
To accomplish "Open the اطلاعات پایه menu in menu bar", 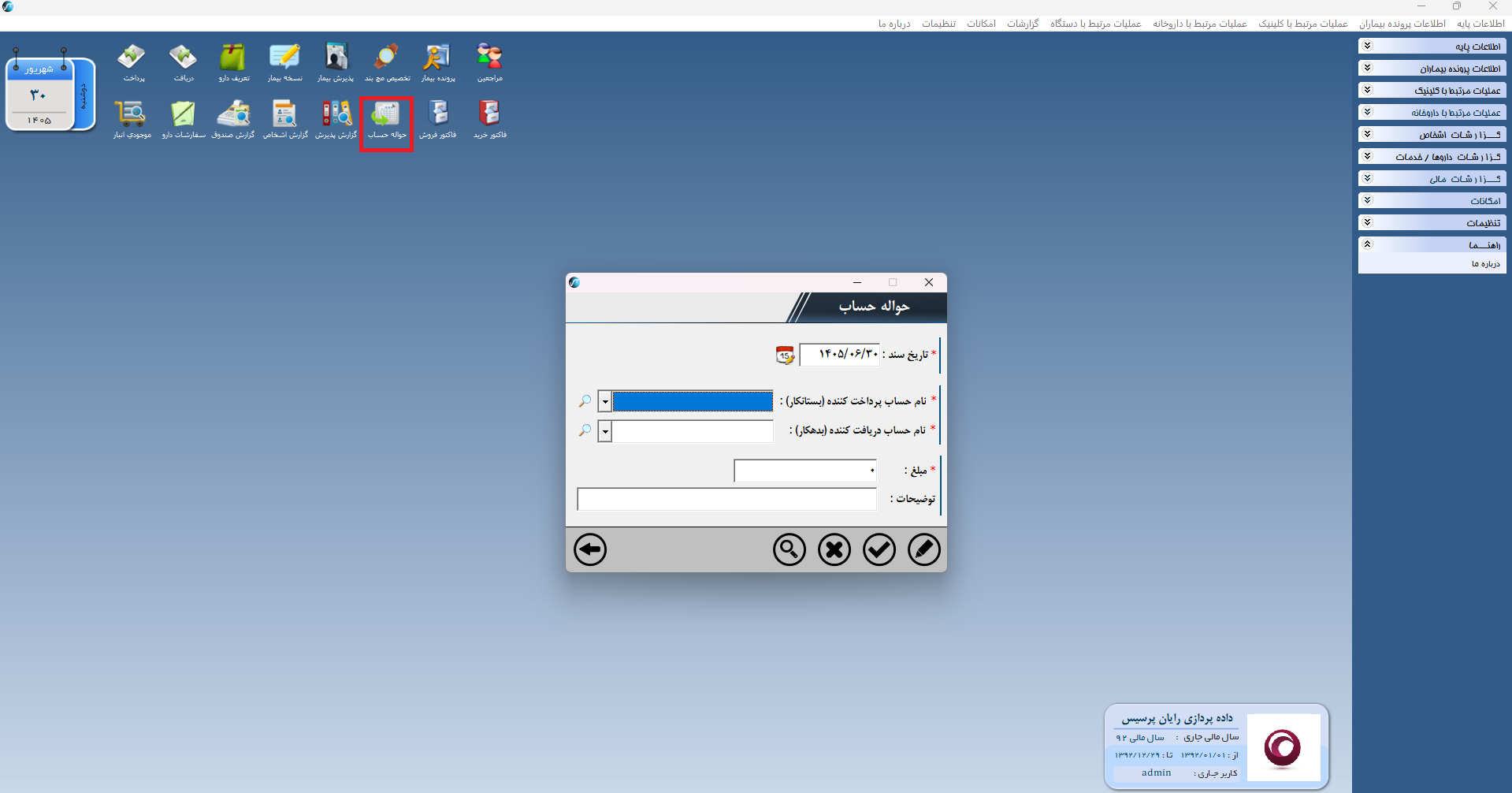I will coord(1480,24).
